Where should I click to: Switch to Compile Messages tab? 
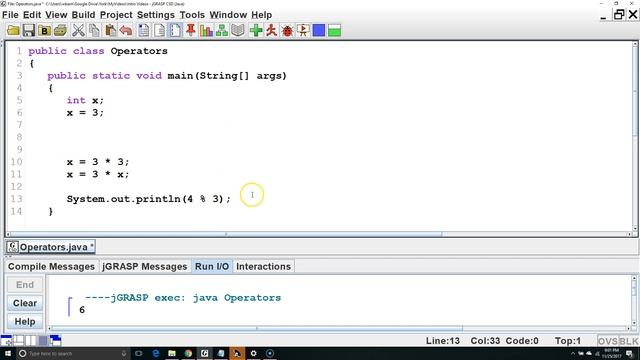(51, 267)
